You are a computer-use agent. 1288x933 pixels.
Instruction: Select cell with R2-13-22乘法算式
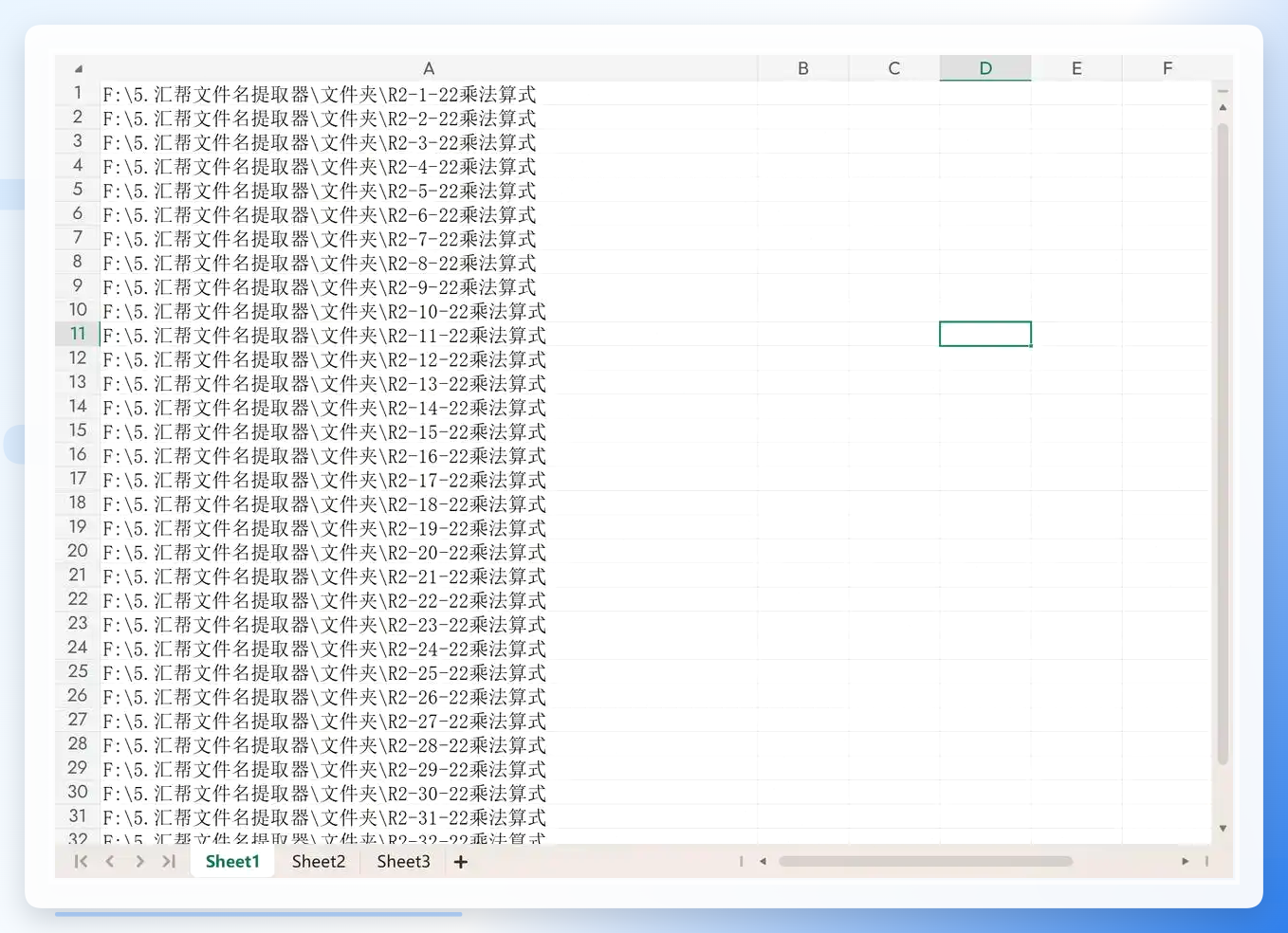[x=429, y=383]
